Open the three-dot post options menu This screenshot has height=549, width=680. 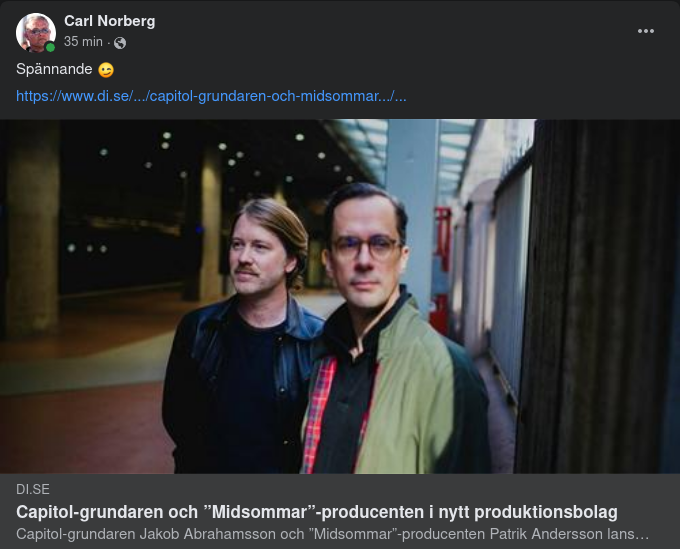pos(646,31)
